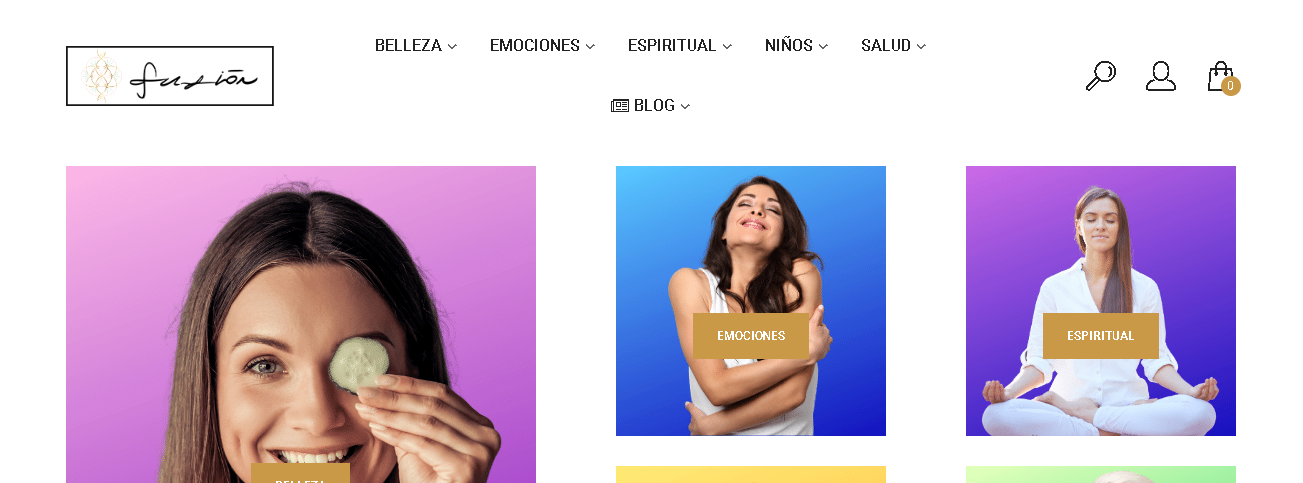The height and width of the screenshot is (483, 1303).
Task: Open the SALUD menu item
Action: (x=886, y=46)
